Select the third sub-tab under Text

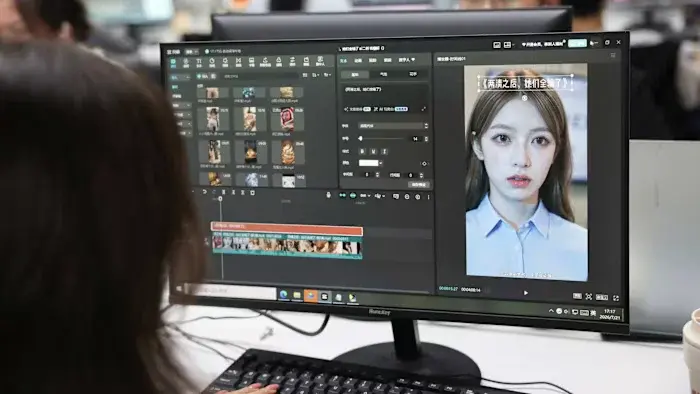[x=413, y=74]
